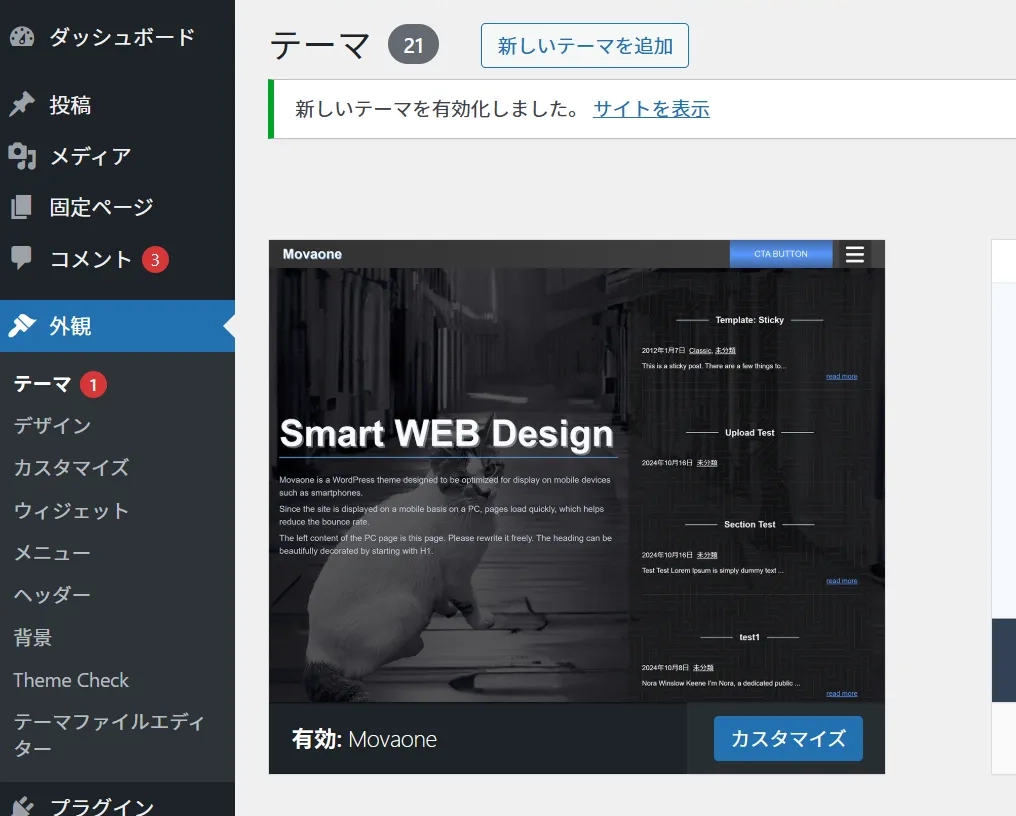Click the Comments speech bubble icon
Viewport: 1016px width, 816px height.
point(22,259)
